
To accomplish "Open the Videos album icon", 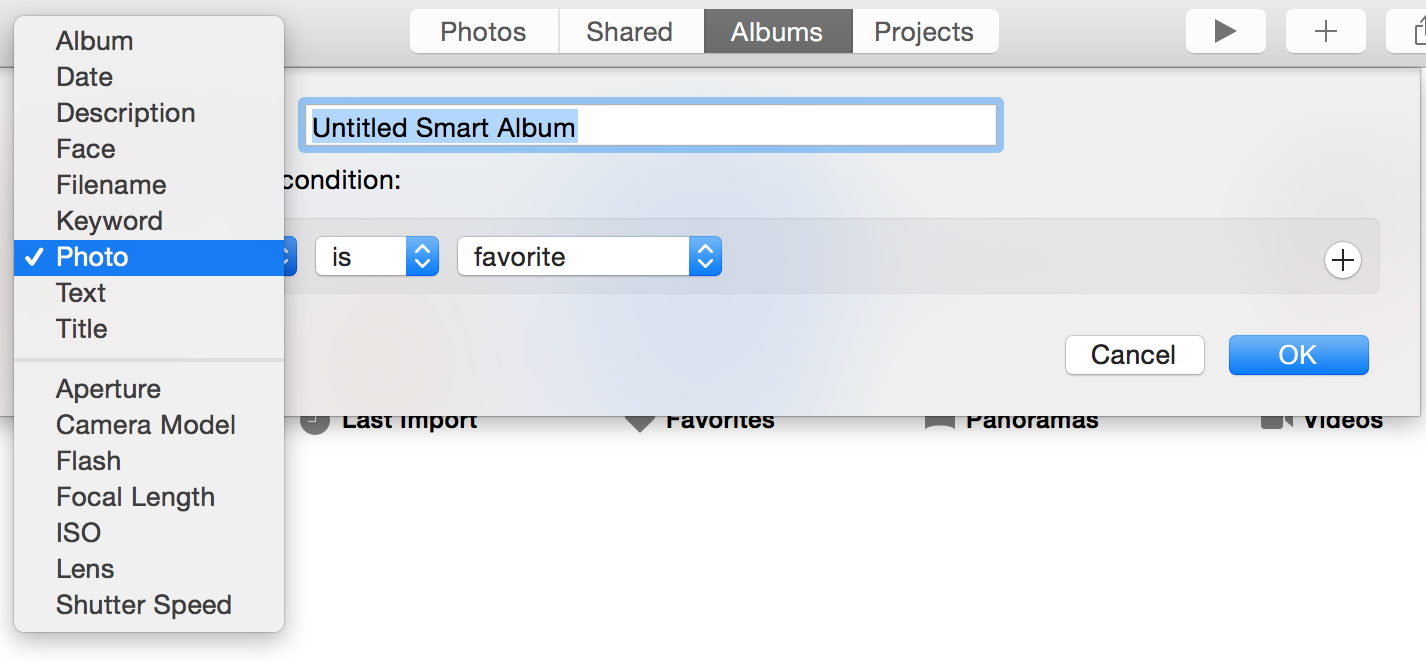I will click(x=1277, y=421).
